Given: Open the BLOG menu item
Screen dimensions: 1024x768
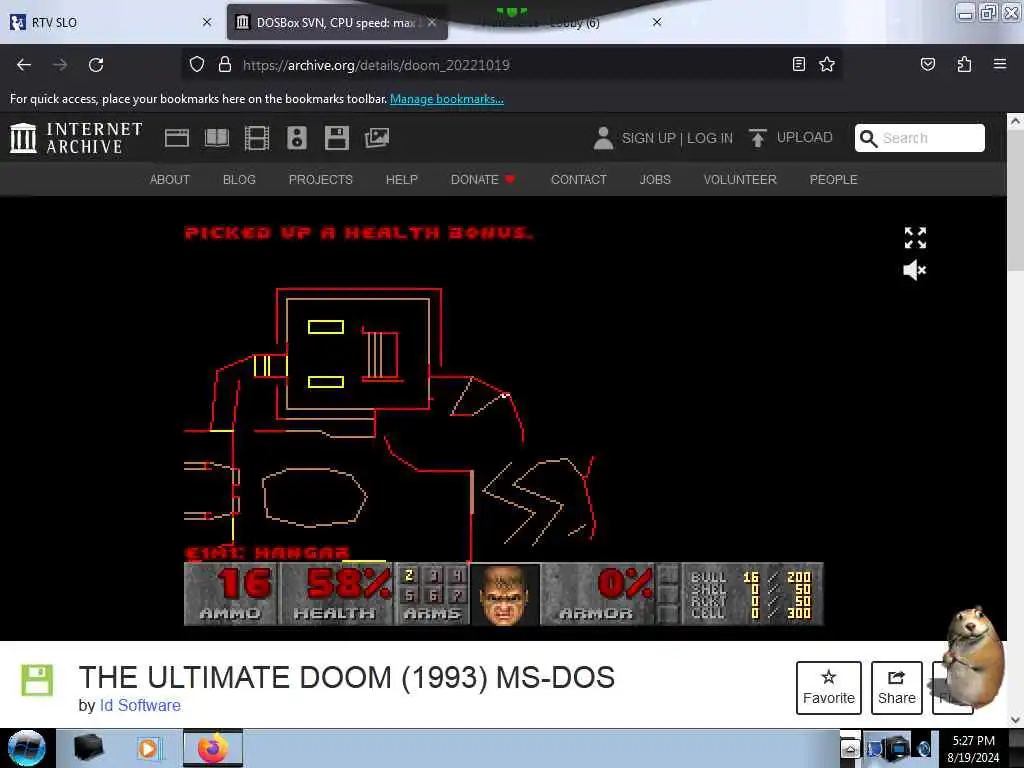Looking at the screenshot, I should 239,180.
